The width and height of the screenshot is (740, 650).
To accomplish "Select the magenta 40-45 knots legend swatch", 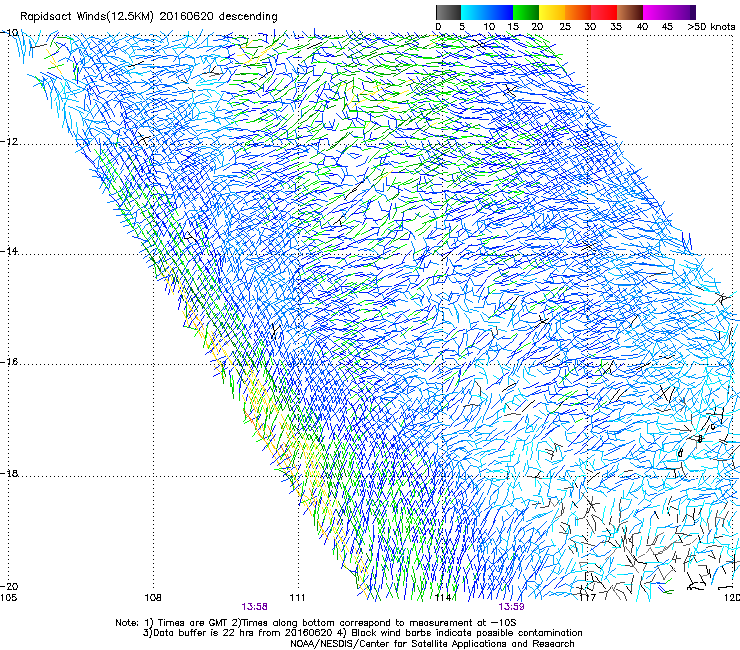I will coord(656,12).
